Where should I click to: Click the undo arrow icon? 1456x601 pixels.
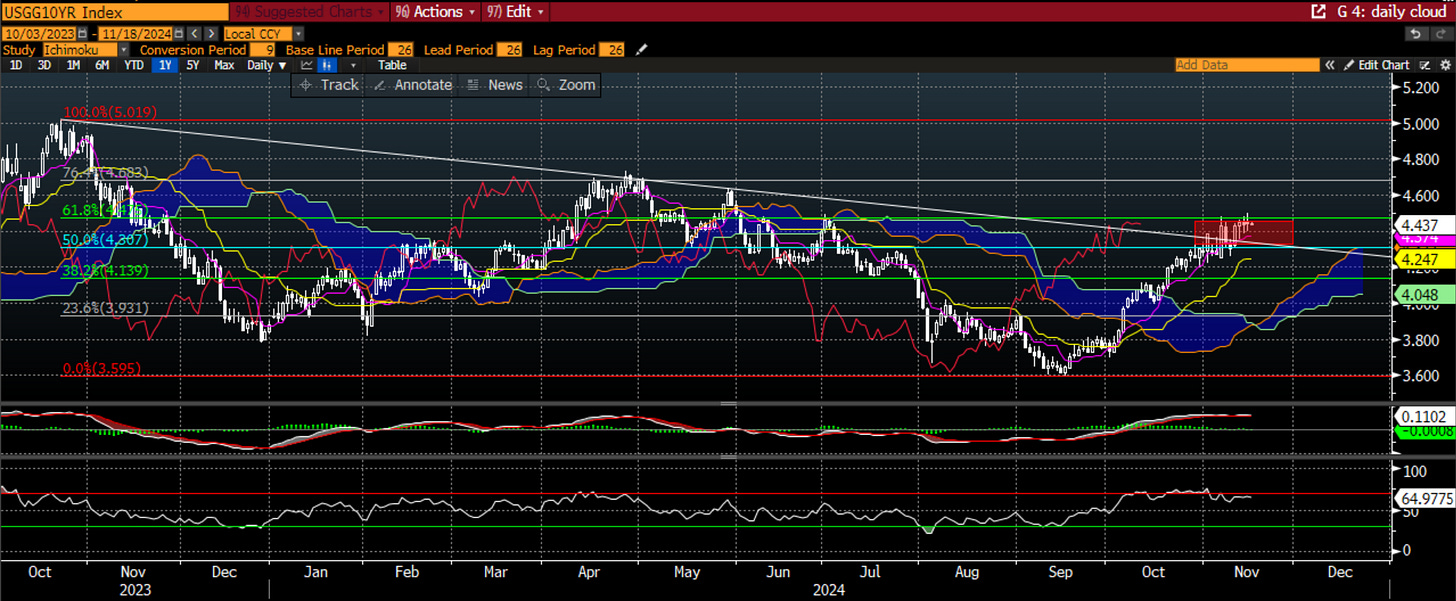(1416, 34)
